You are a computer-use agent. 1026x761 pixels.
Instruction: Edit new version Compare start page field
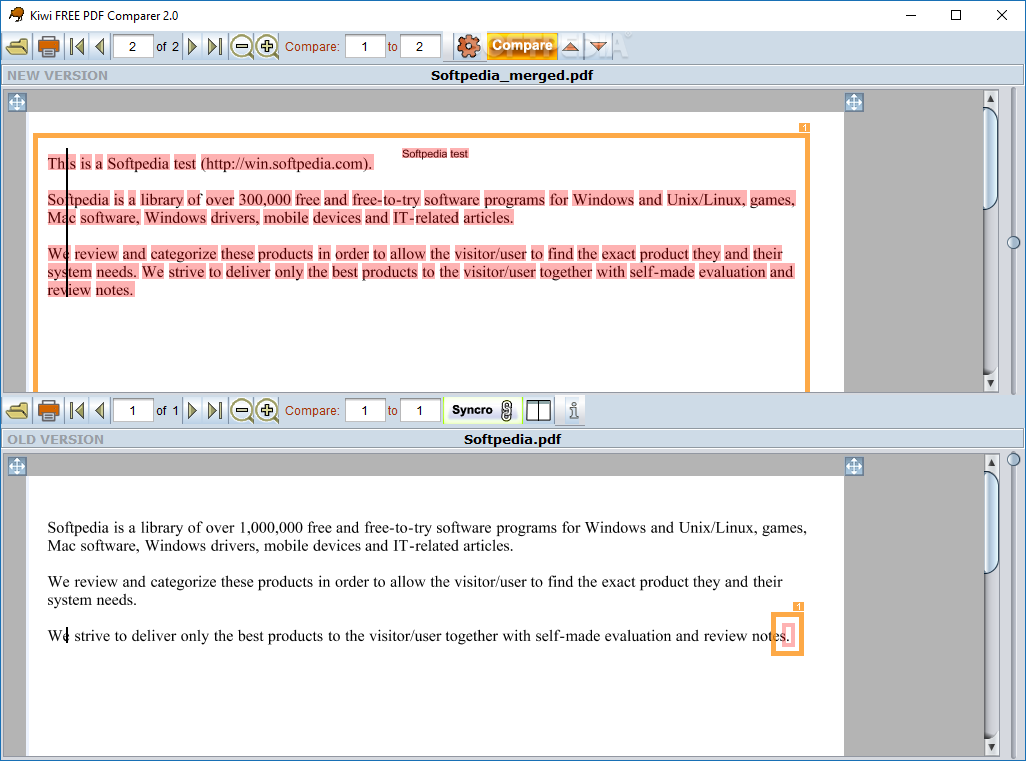point(364,46)
